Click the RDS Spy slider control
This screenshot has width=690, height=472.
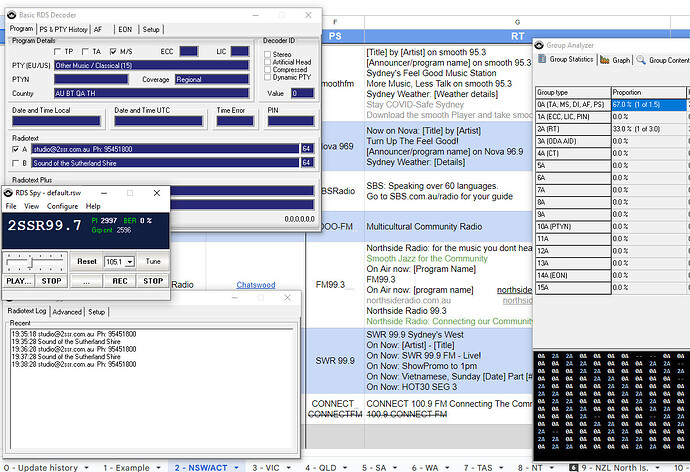click(33, 261)
